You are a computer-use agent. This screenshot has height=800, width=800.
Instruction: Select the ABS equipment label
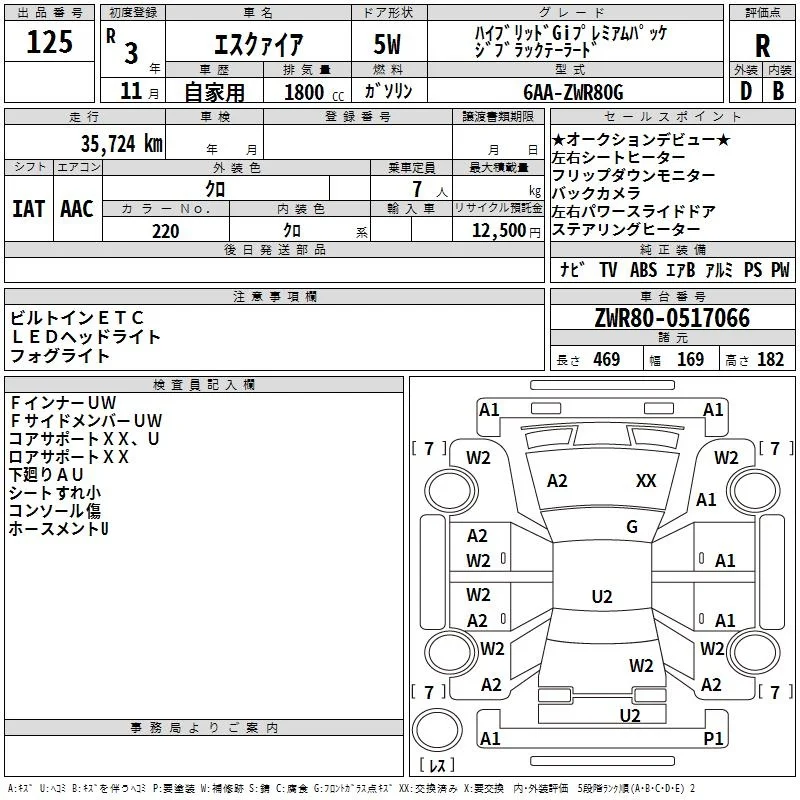pyautogui.click(x=643, y=269)
